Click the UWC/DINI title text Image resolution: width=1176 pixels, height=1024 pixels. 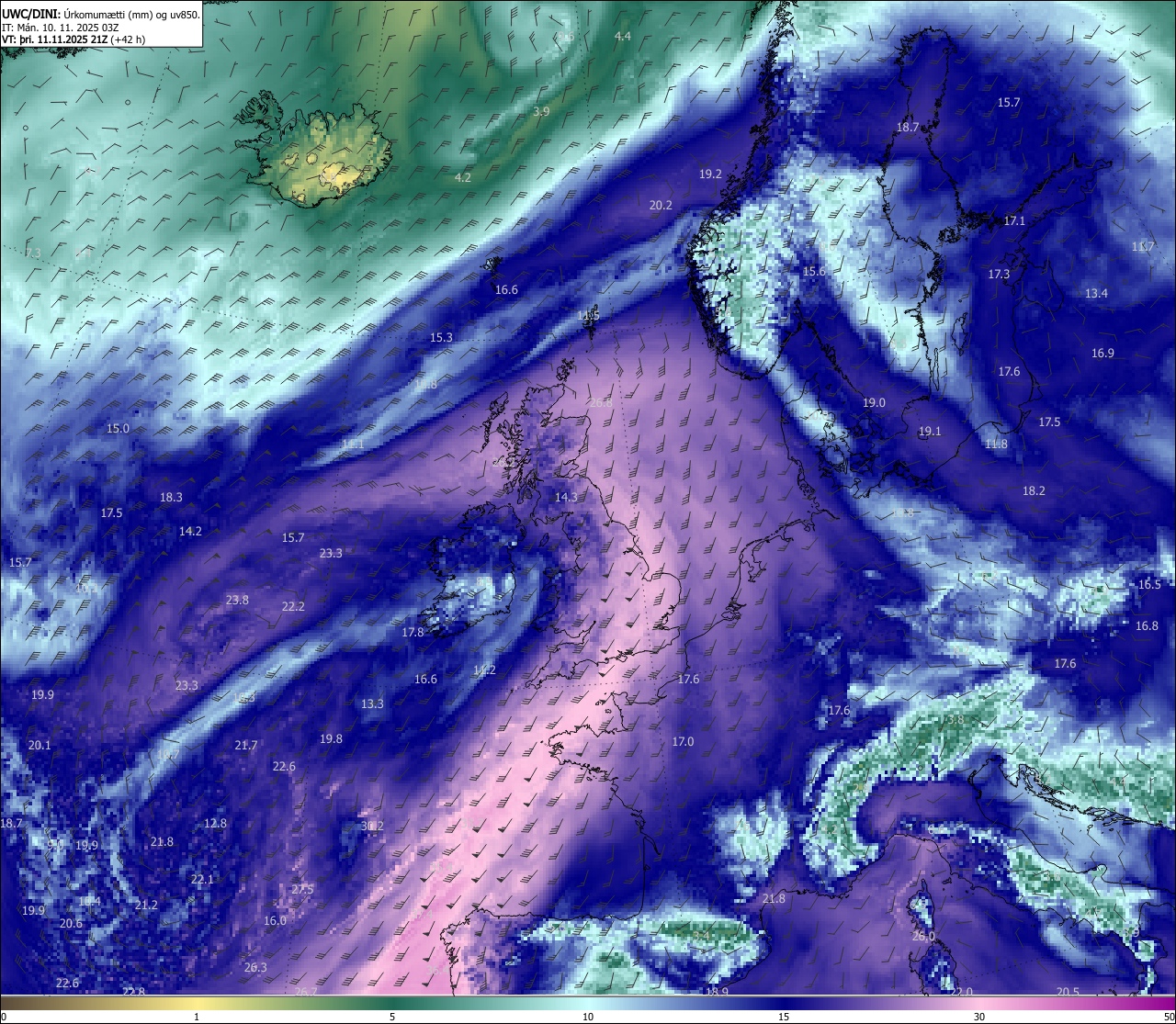30,14
